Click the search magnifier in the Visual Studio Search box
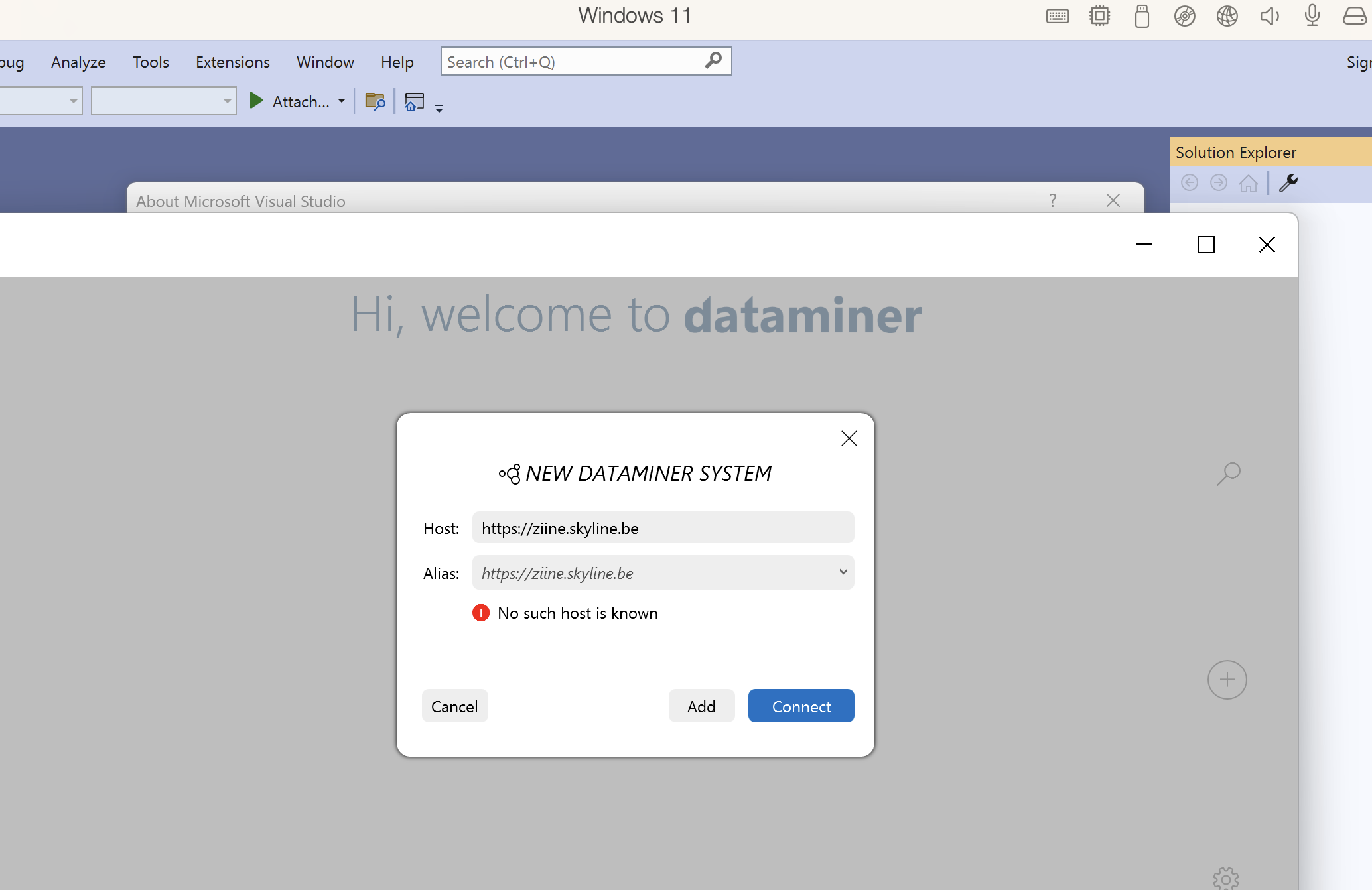1372x890 pixels. [x=713, y=60]
